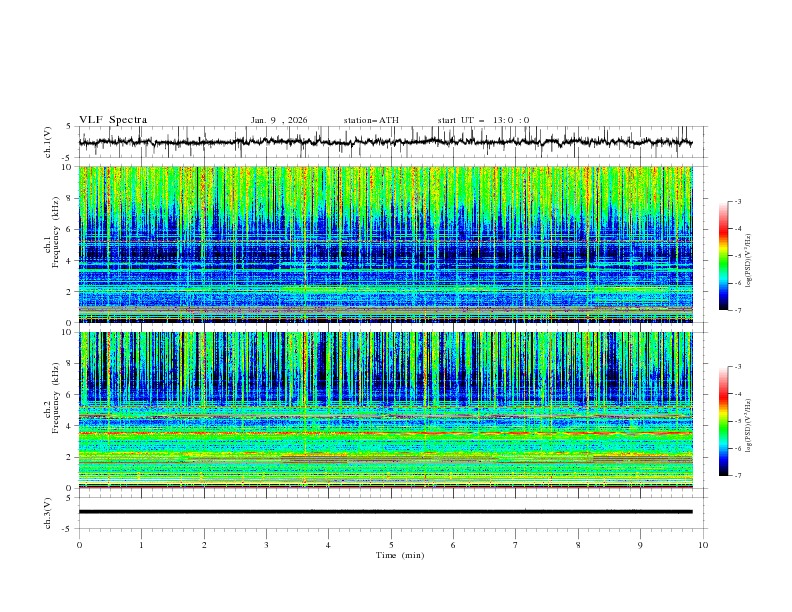Click time axis tick label "6"
The width and height of the screenshot is (792, 612).
point(453,545)
